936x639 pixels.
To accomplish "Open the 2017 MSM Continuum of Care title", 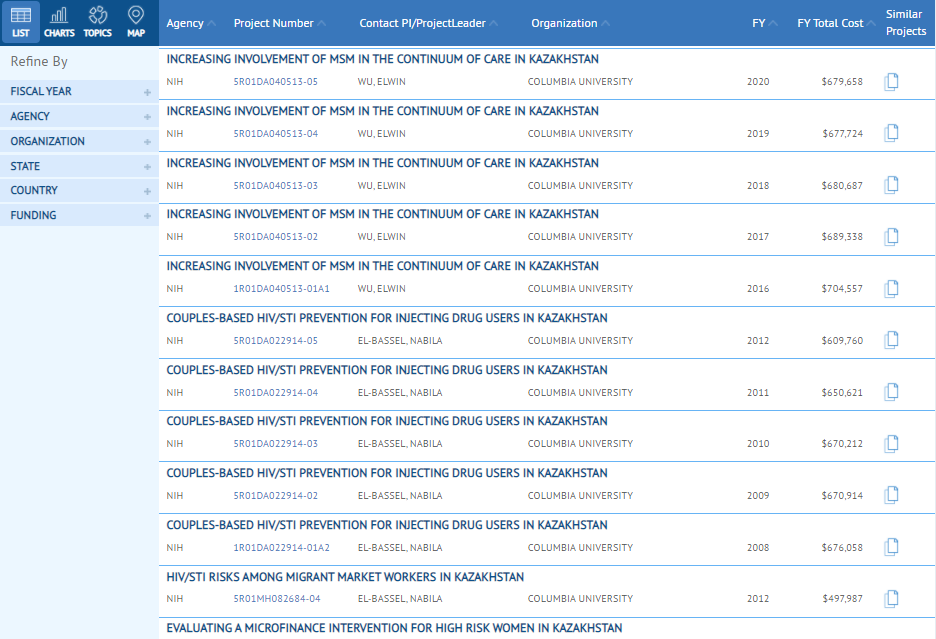I will pyautogui.click(x=383, y=214).
